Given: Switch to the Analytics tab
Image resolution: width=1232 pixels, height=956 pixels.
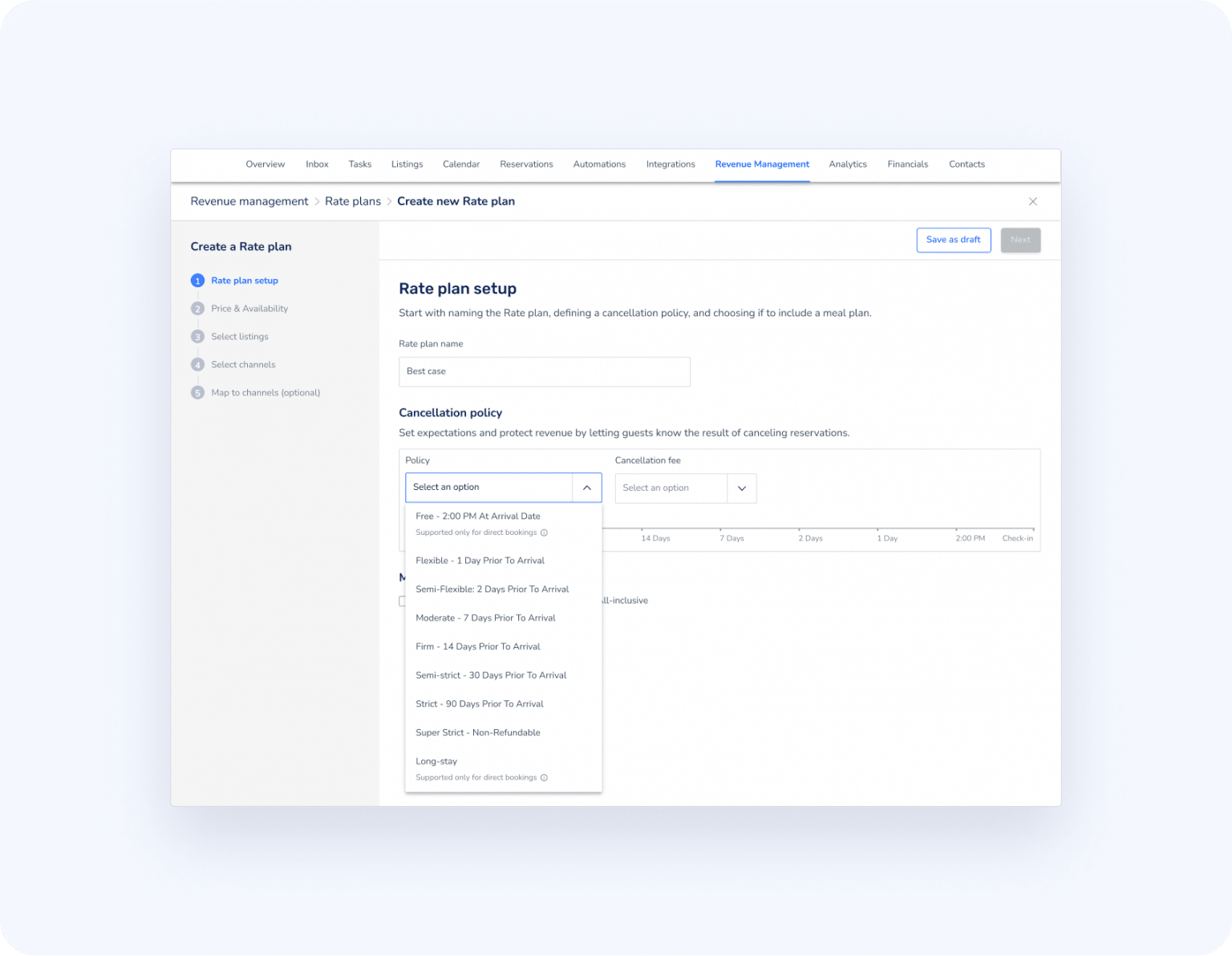Looking at the screenshot, I should [x=848, y=164].
